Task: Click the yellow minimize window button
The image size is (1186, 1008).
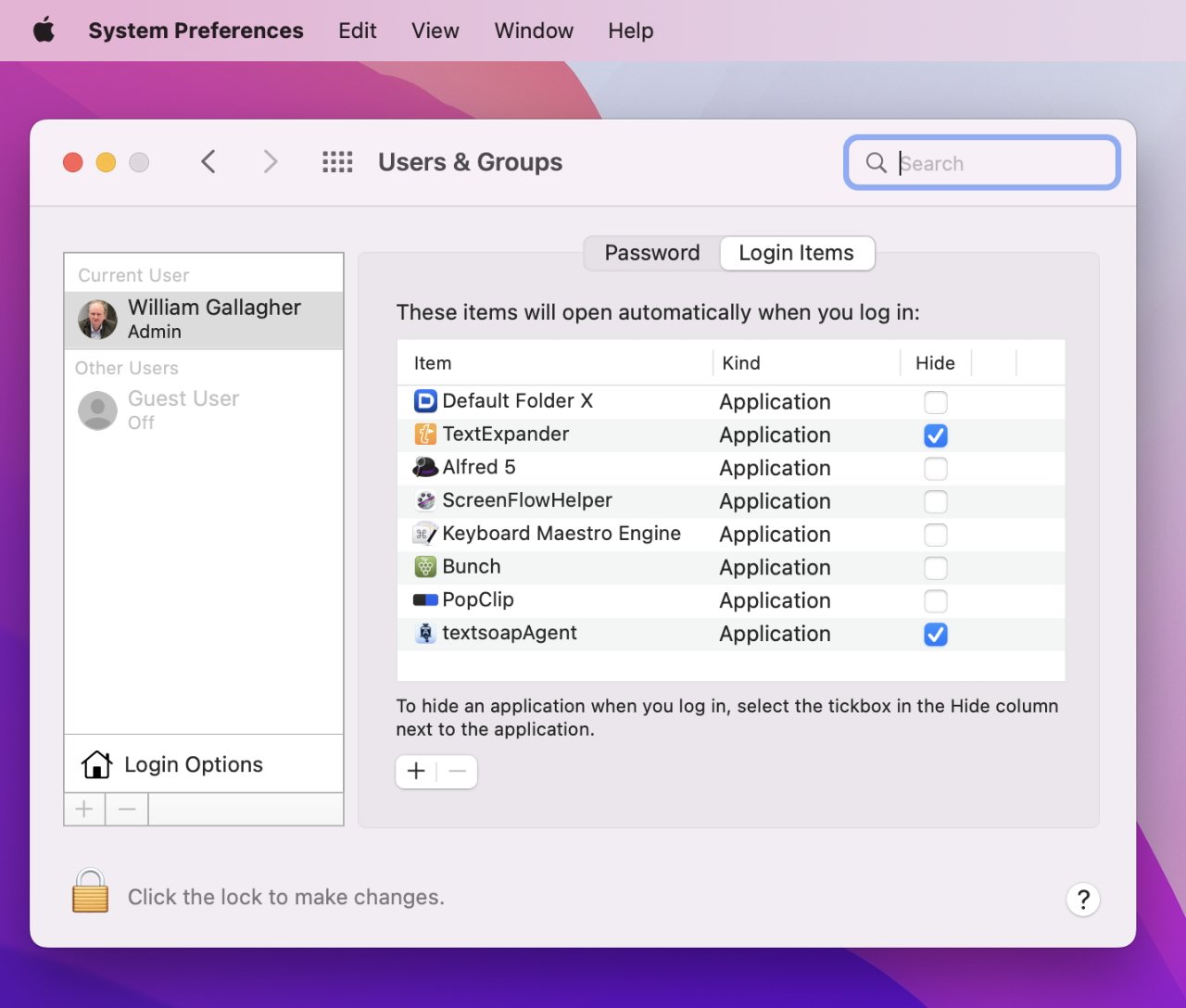Action: pos(106,162)
